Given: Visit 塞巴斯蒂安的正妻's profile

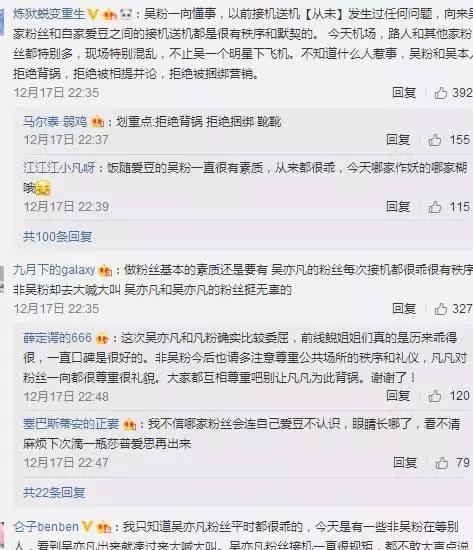Looking at the screenshot, I should (71, 424).
